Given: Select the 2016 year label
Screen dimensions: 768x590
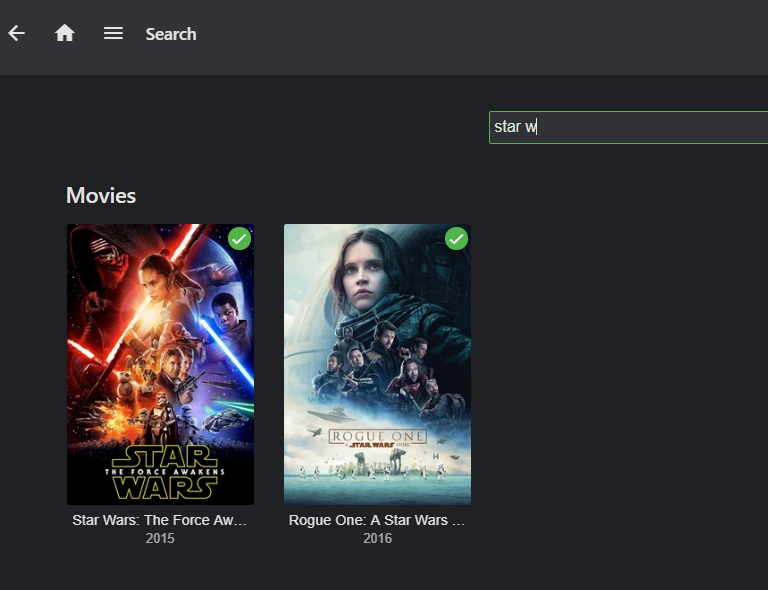Looking at the screenshot, I should coord(378,539).
